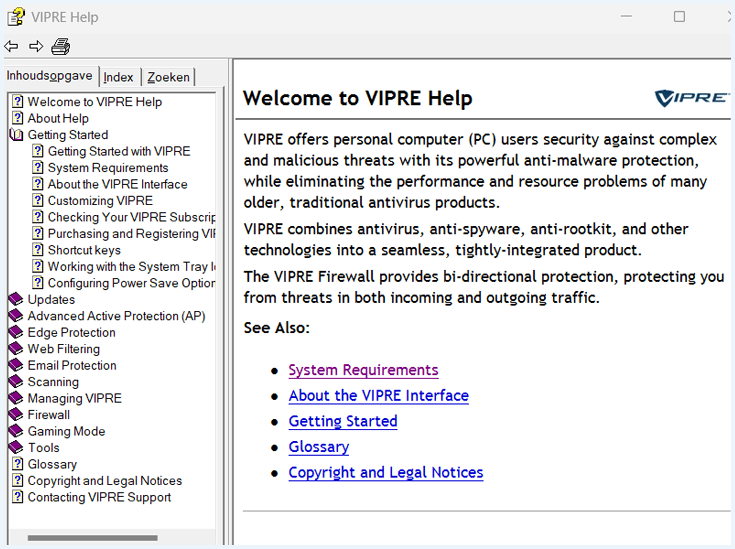The width and height of the screenshot is (735, 549).
Task: Expand the Updates book topic
Action: [x=51, y=300]
